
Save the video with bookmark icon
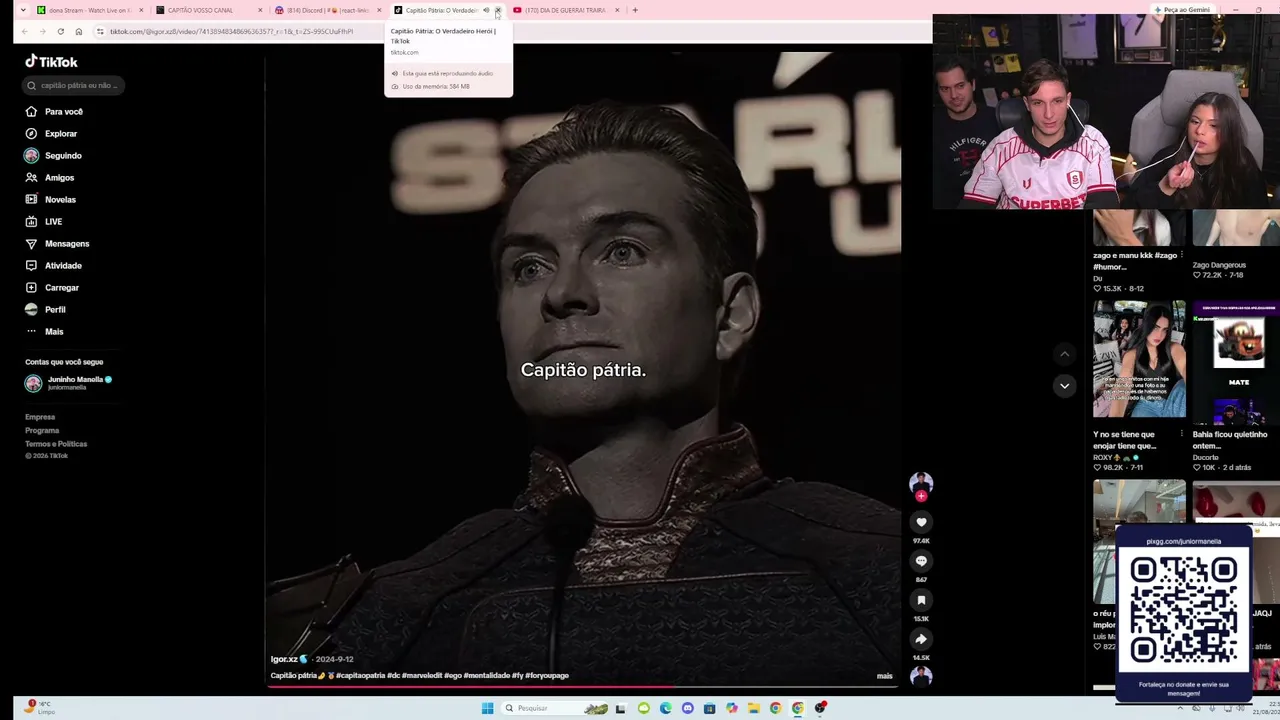coord(921,600)
